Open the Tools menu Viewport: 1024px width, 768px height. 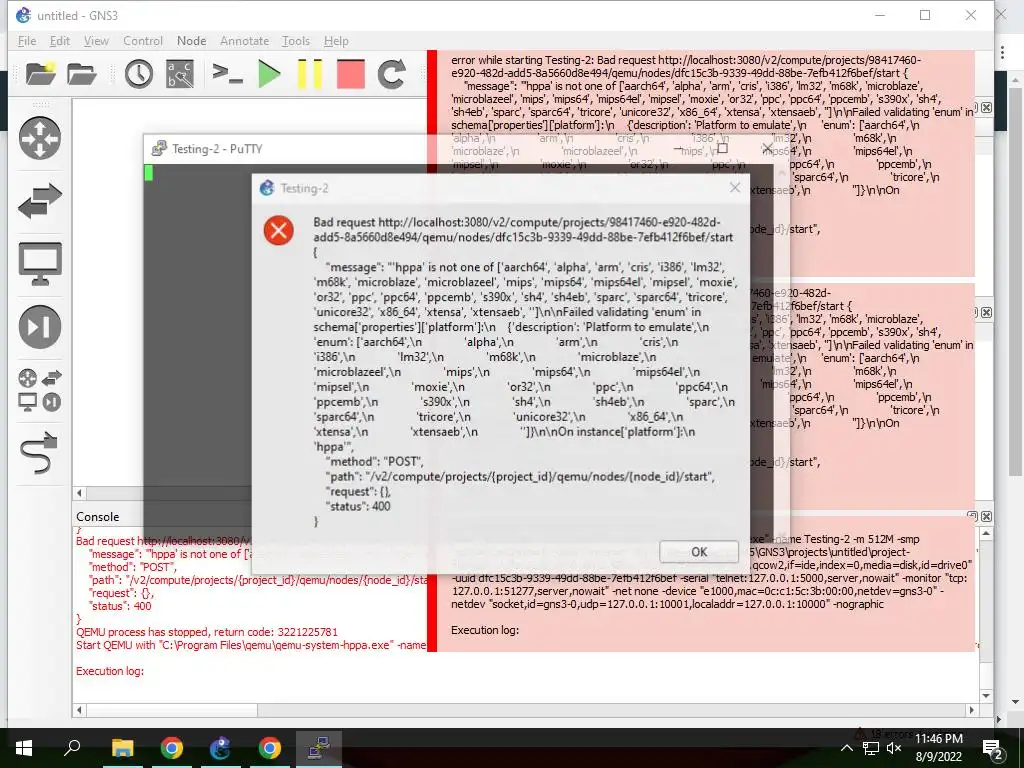click(x=296, y=40)
